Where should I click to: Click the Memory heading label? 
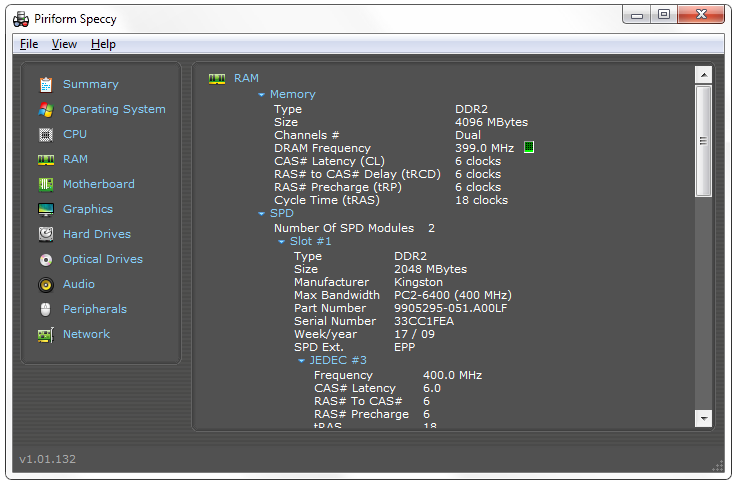293,94
